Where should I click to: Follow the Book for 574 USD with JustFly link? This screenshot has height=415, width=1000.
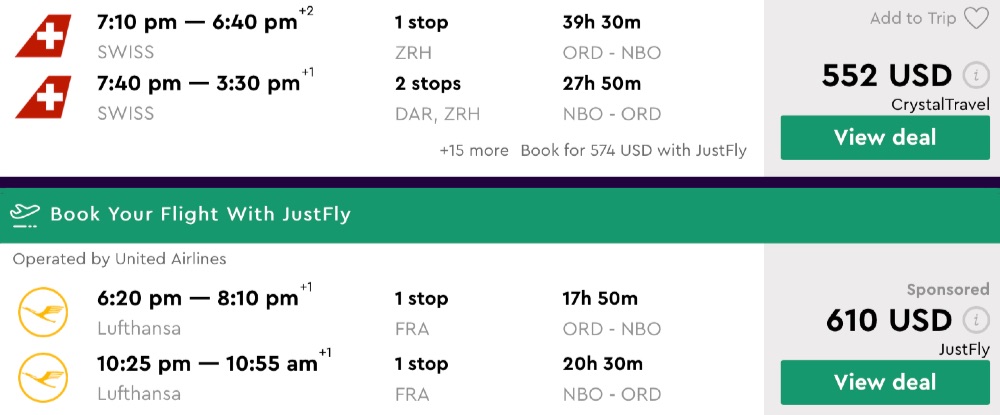tap(634, 151)
